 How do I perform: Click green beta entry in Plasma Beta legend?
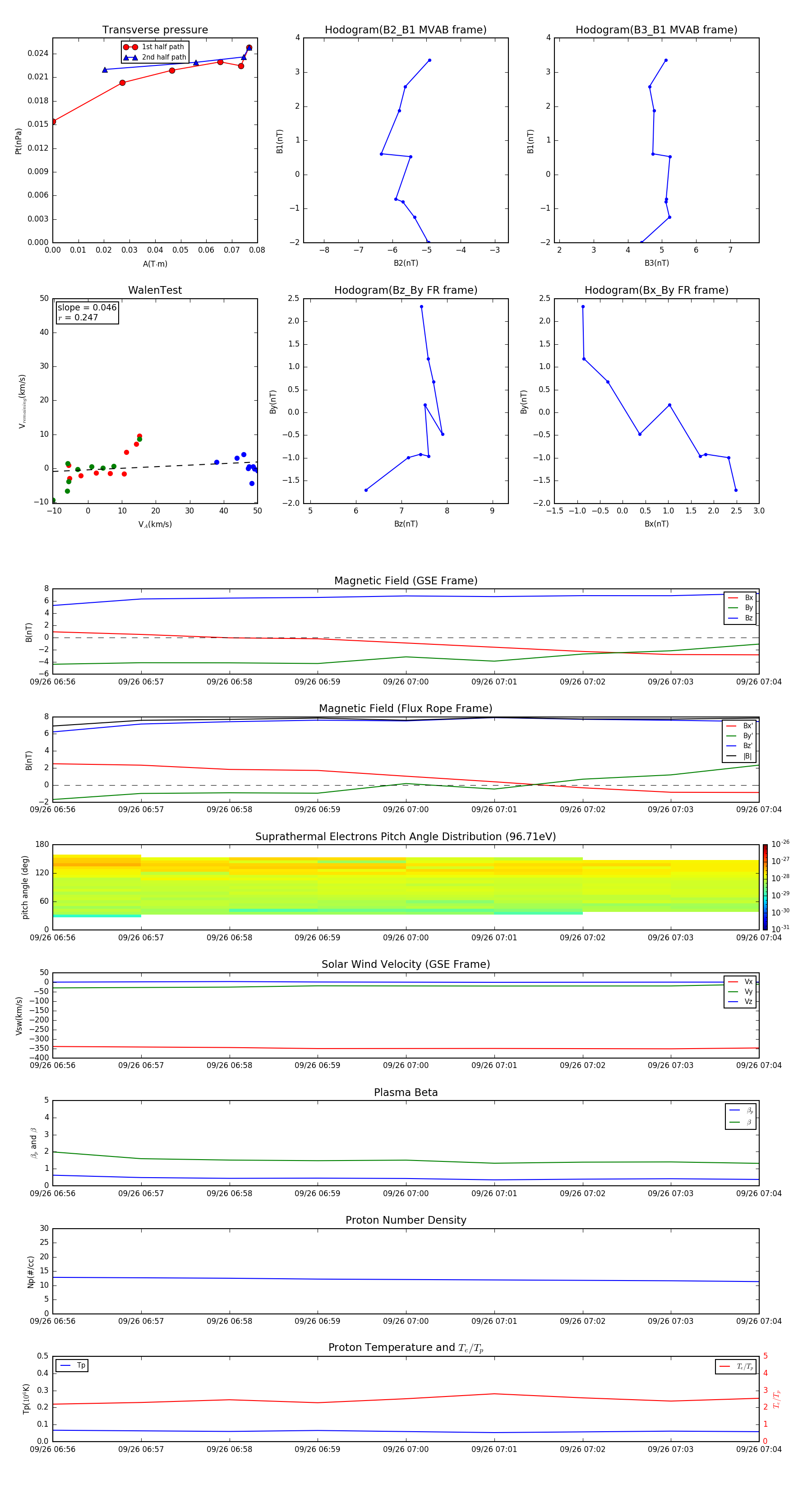(x=741, y=1122)
